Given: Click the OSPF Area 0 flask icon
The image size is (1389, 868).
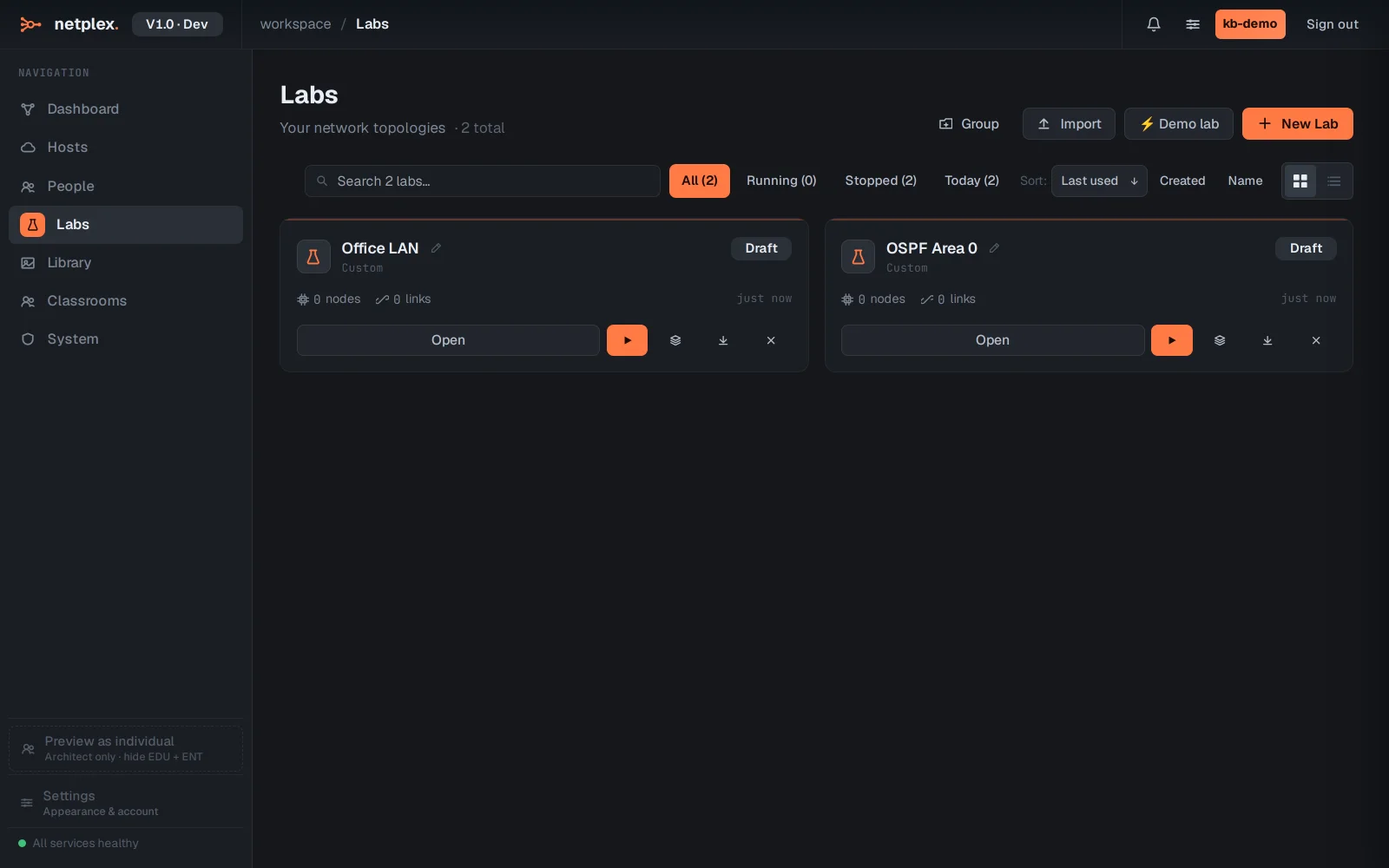Looking at the screenshot, I should pos(858,257).
